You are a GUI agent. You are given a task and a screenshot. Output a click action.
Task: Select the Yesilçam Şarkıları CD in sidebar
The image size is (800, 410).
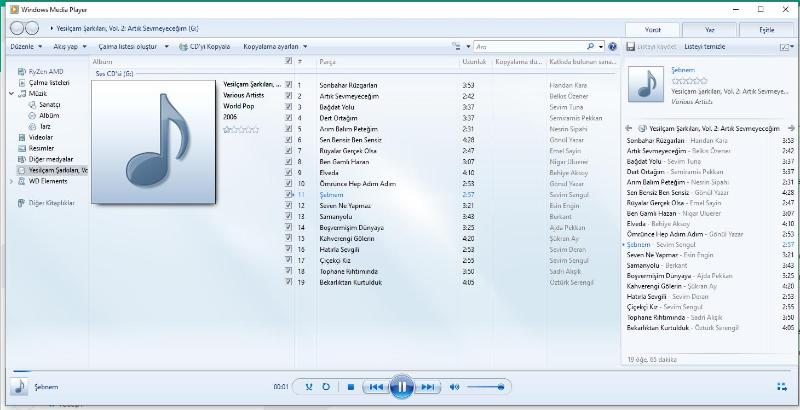click(x=53, y=170)
